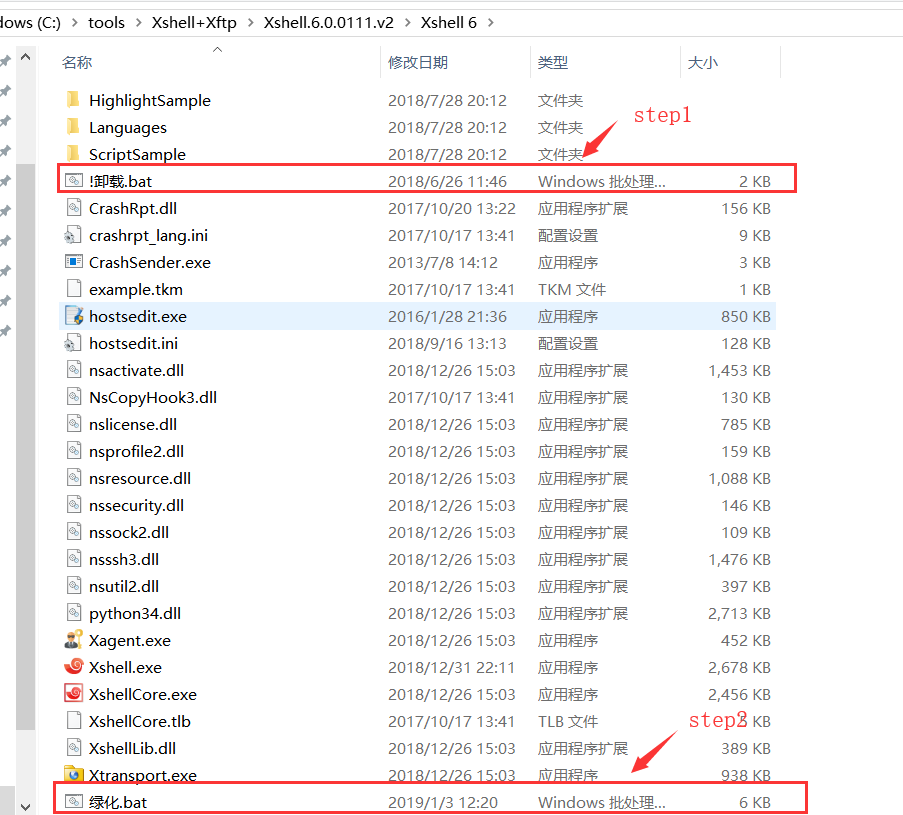This screenshot has width=903, height=815.
Task: Open the XshellCore.exe program icon
Action: tap(73, 694)
